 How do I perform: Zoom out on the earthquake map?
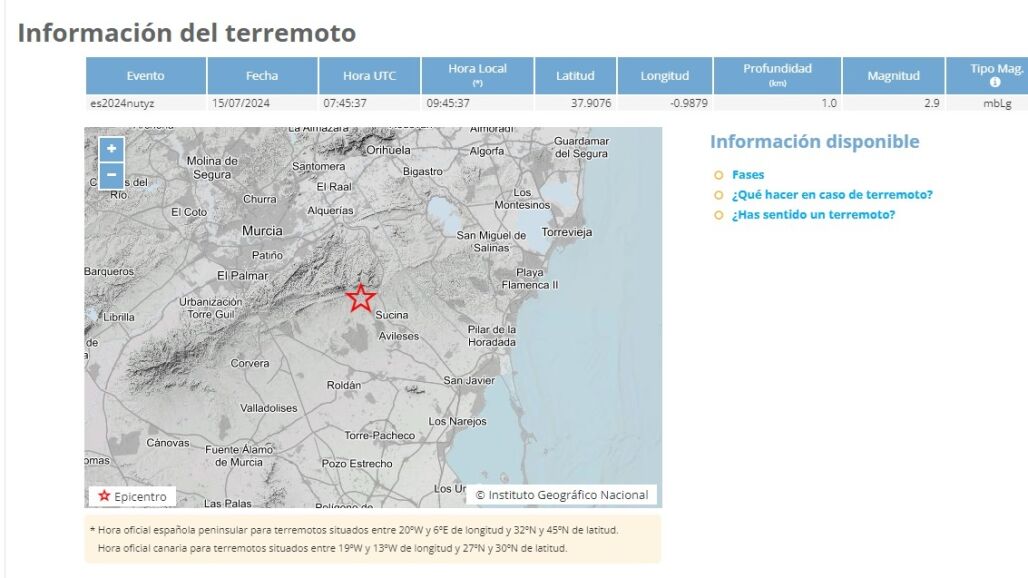(111, 175)
